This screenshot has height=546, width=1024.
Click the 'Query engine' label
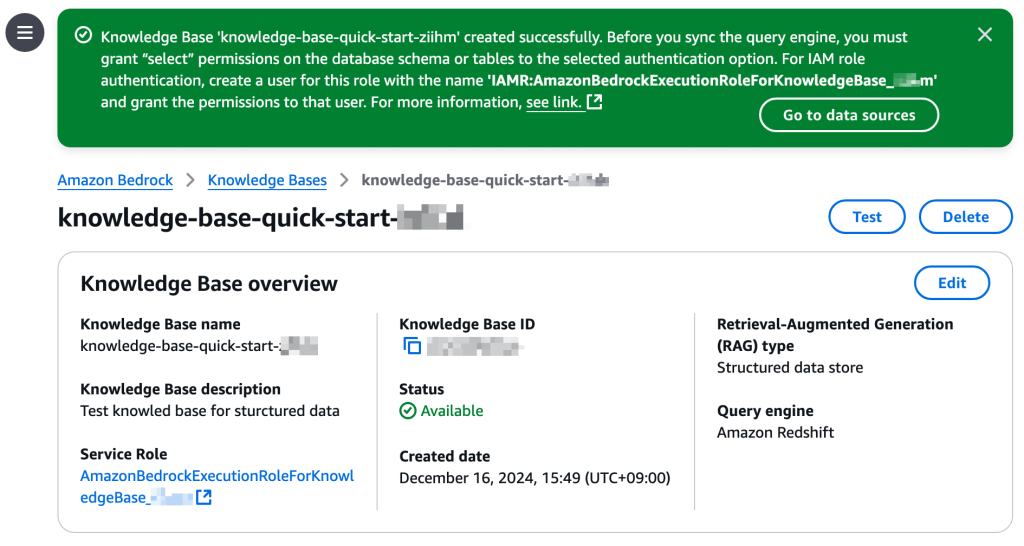pyautogui.click(x=765, y=411)
